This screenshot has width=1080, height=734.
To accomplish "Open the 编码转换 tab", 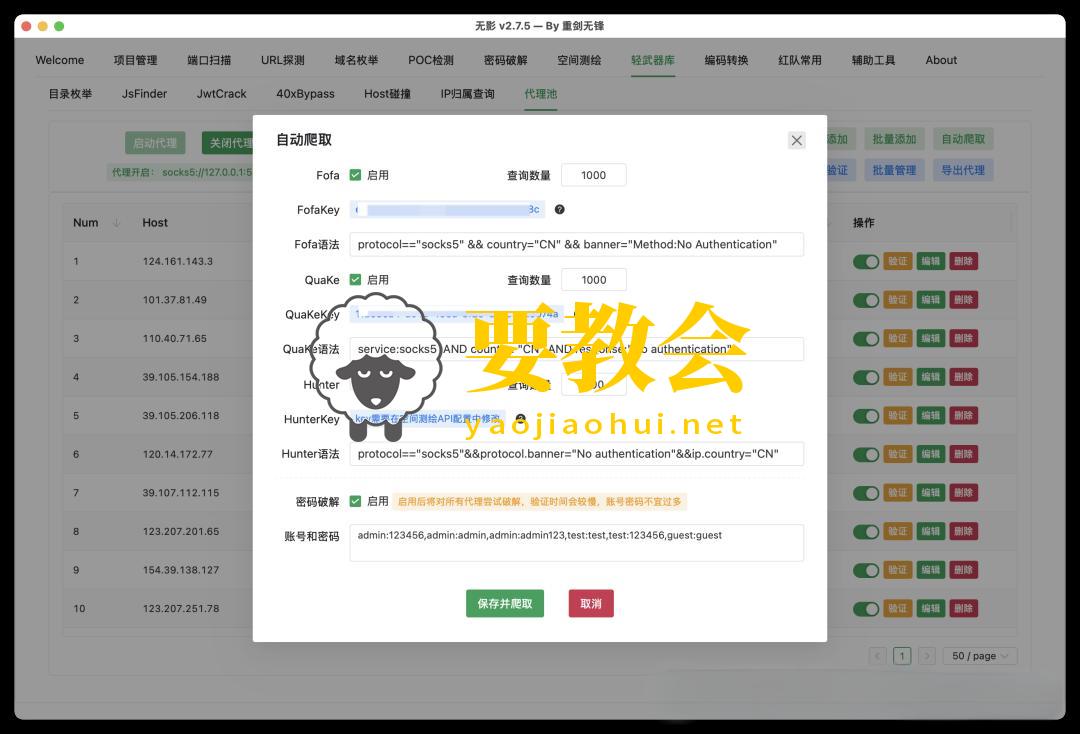I will [727, 60].
